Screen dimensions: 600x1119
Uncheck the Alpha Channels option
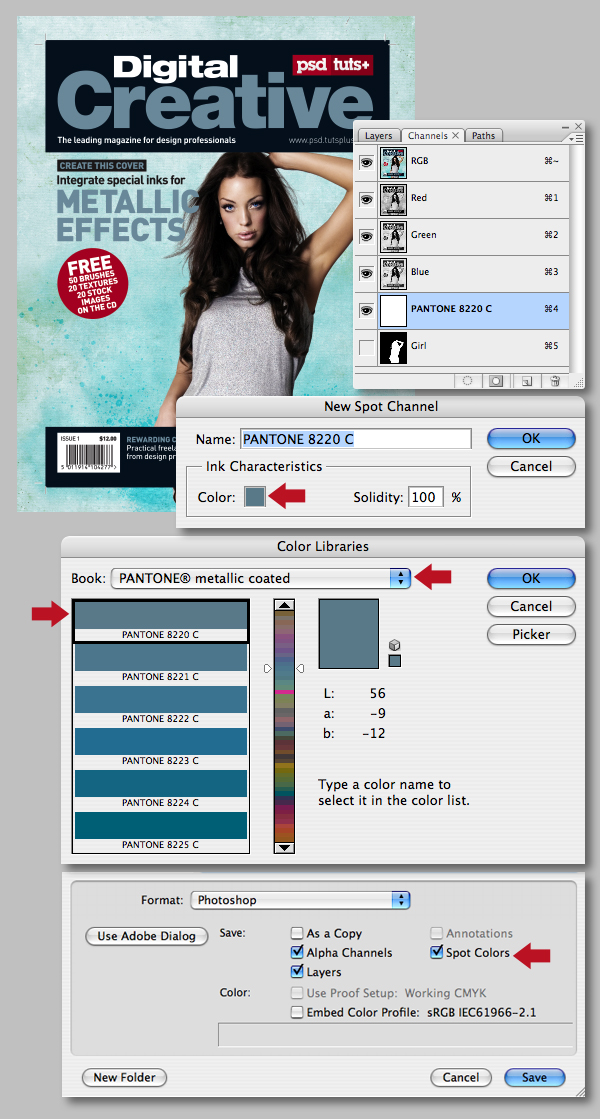click(x=297, y=952)
